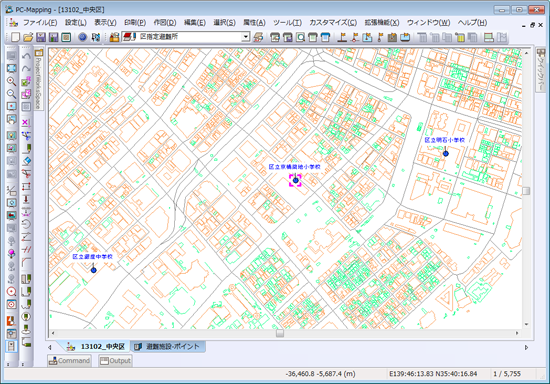Click the tab strip left arrow
The width and height of the screenshot is (550, 384).
[50, 348]
